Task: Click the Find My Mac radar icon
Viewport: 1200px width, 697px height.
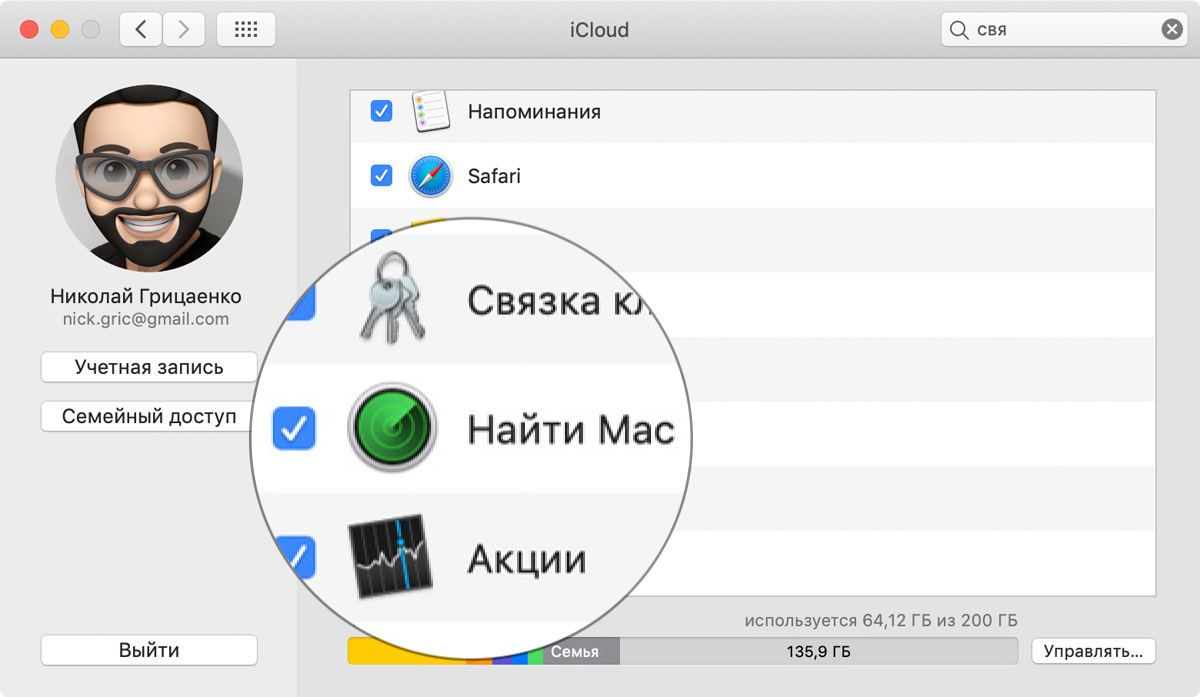Action: pyautogui.click(x=392, y=429)
